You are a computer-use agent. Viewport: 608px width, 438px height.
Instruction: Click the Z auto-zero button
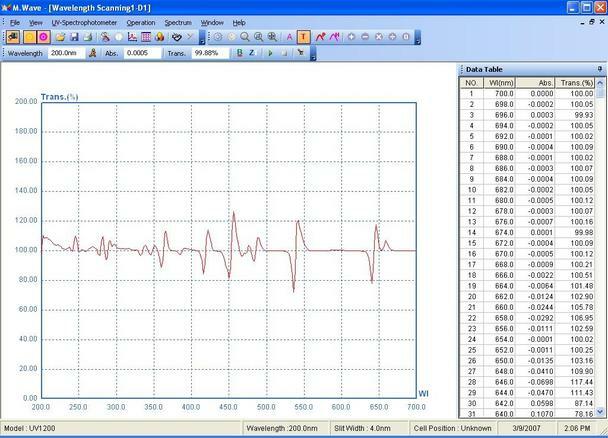(252, 53)
